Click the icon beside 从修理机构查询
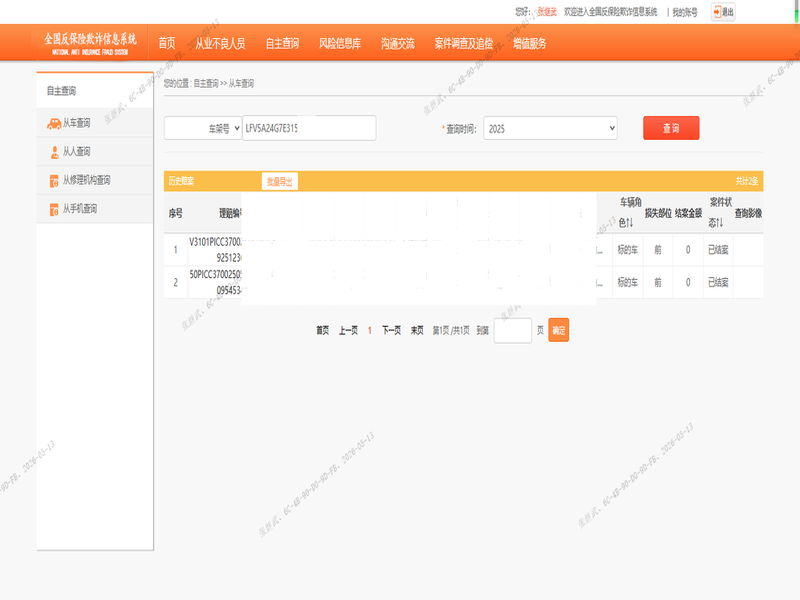This screenshot has width=800, height=600. click(54, 181)
